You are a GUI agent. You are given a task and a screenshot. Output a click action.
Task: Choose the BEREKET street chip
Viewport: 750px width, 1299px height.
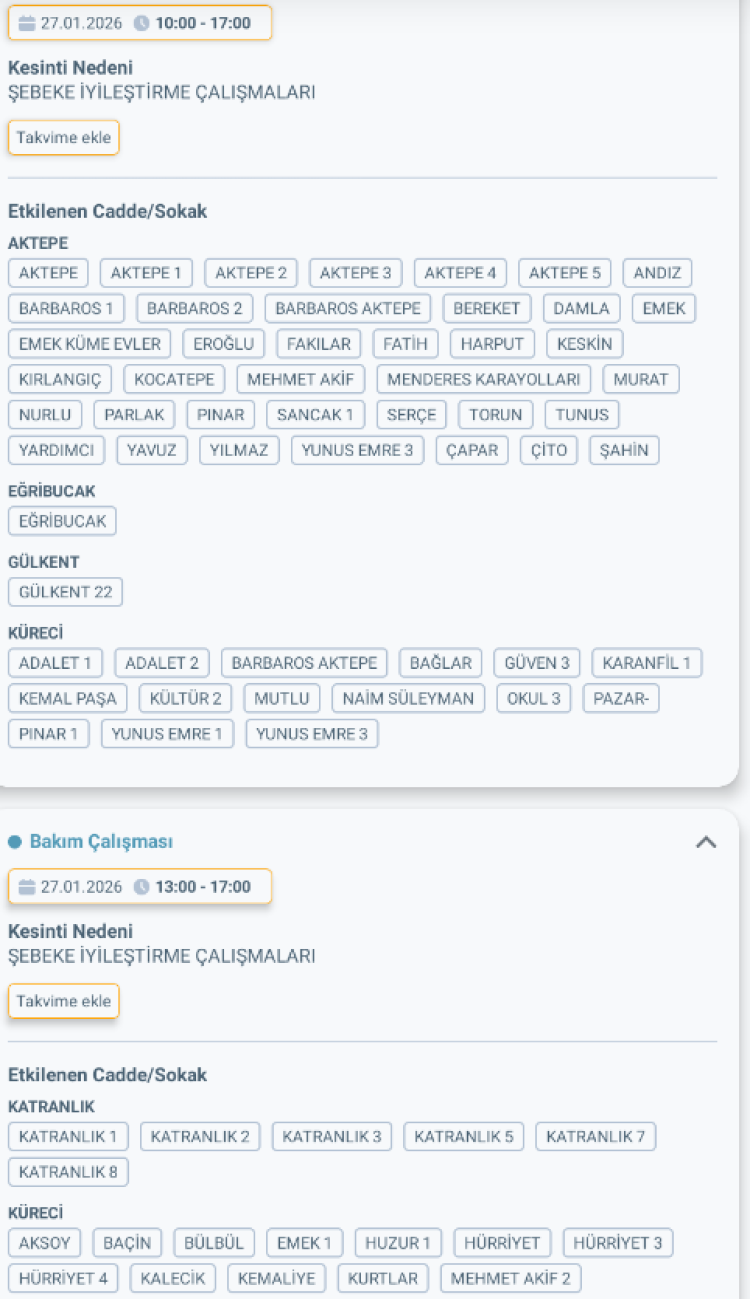[x=487, y=308]
